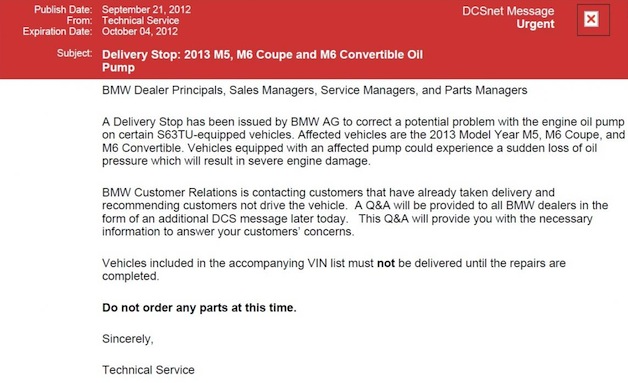Click the 'From:' label in header
Screen dimensions: 628x383
[80, 20]
